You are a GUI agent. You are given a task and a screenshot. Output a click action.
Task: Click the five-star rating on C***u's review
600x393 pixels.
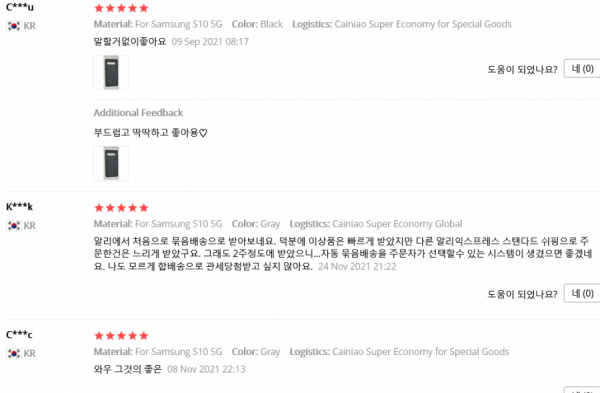pyautogui.click(x=121, y=8)
